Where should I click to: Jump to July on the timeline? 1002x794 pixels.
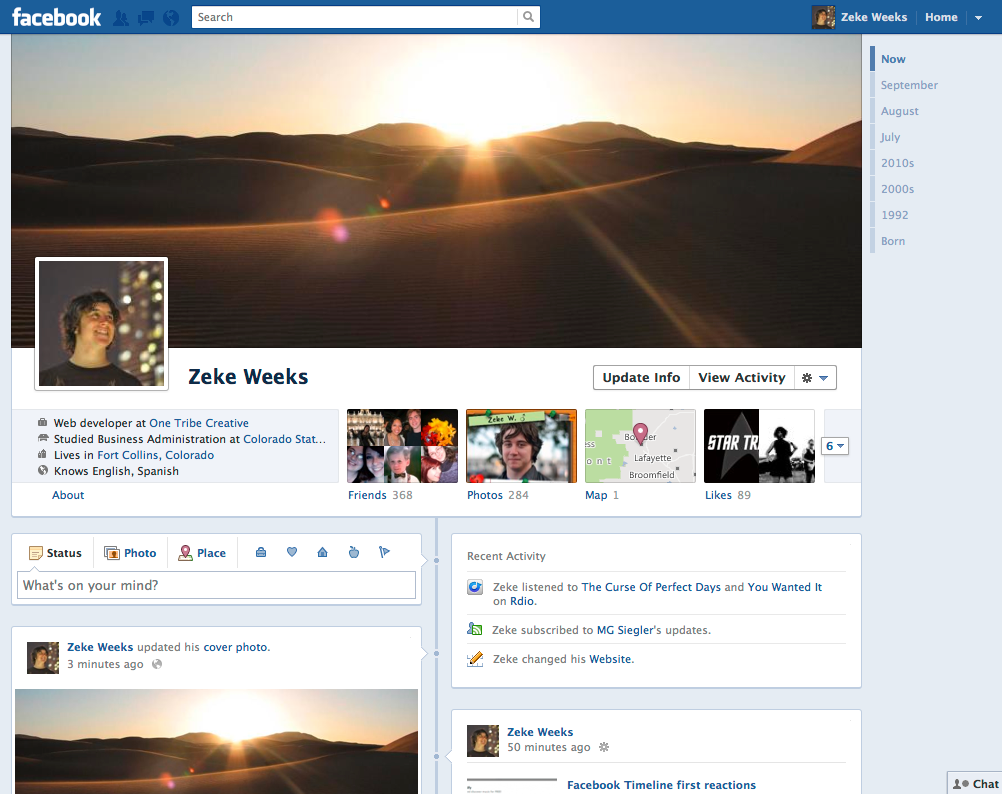point(890,137)
